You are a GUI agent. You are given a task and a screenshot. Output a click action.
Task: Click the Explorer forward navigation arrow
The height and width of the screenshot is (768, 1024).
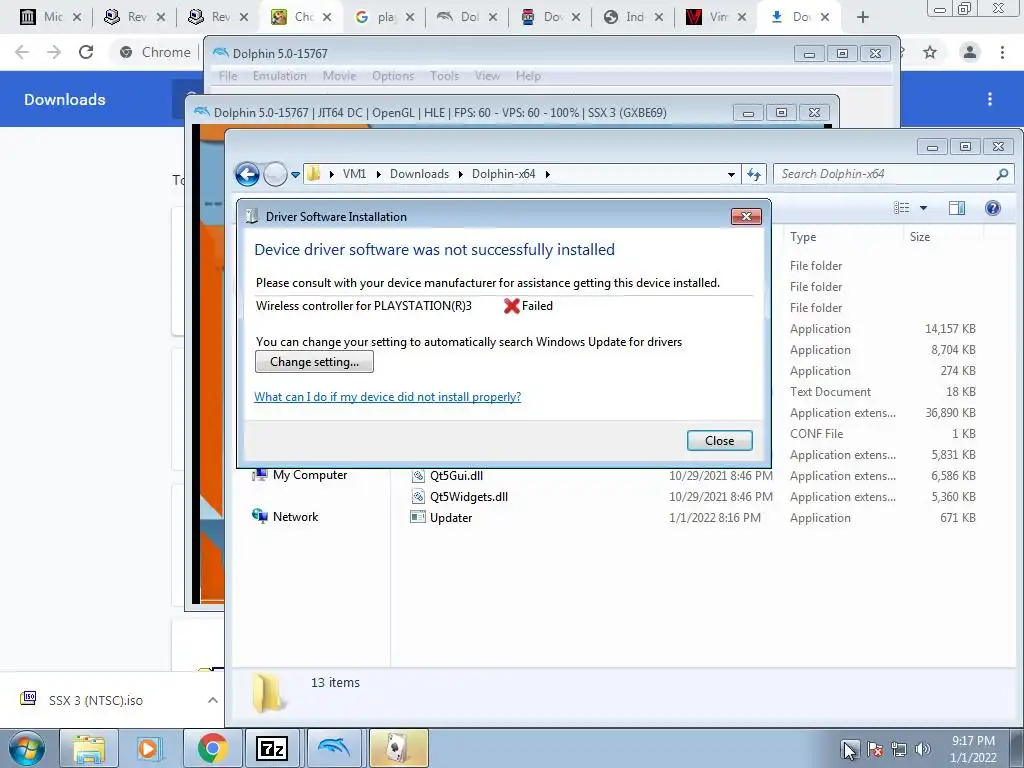(275, 174)
